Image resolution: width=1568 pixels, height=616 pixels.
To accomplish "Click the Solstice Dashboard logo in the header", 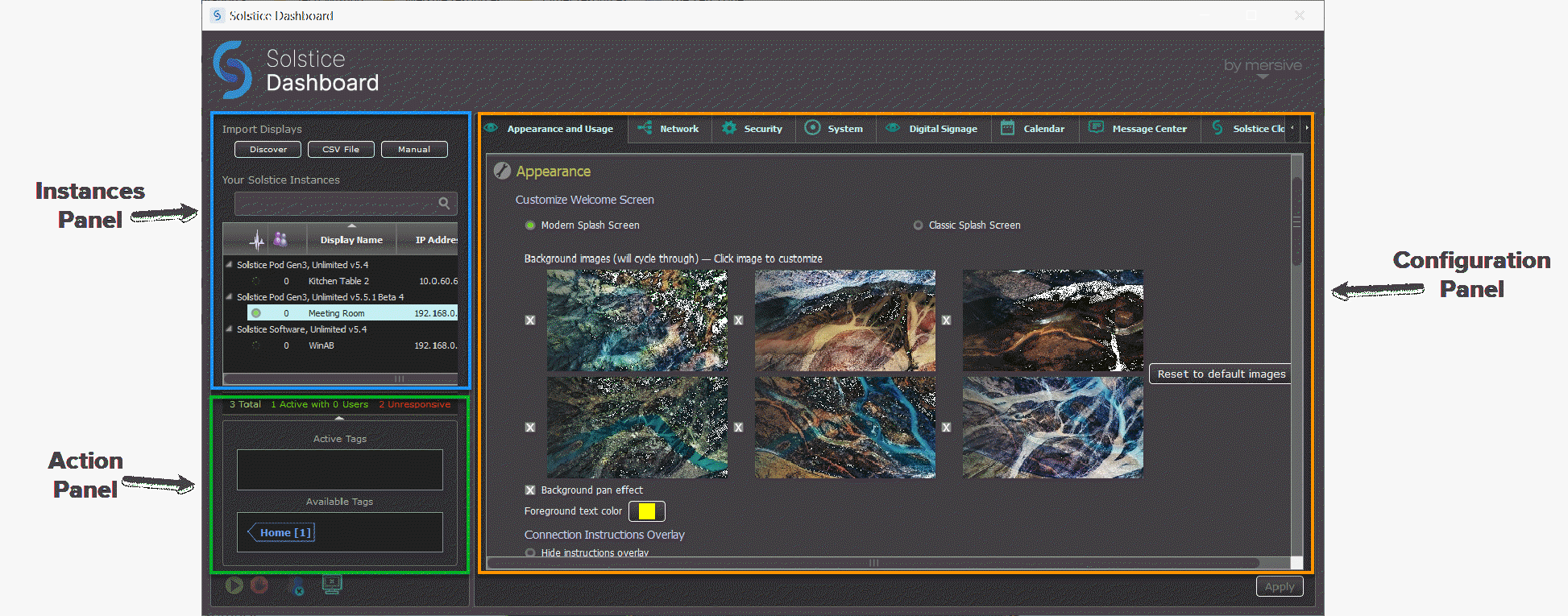I will click(233, 70).
